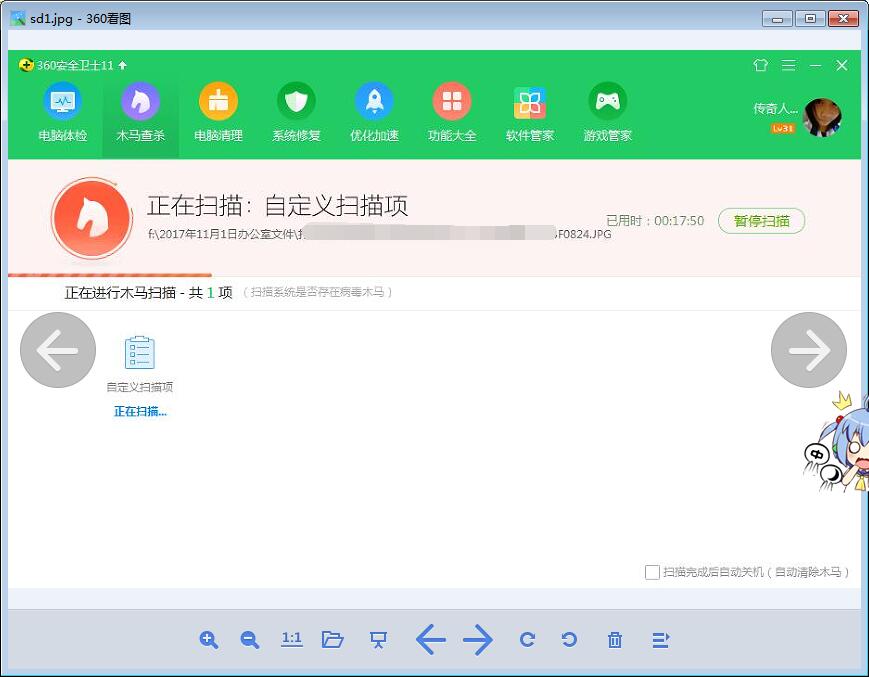This screenshot has width=869, height=677.
Task: Open the 360 main menu hamburger
Action: coord(789,65)
